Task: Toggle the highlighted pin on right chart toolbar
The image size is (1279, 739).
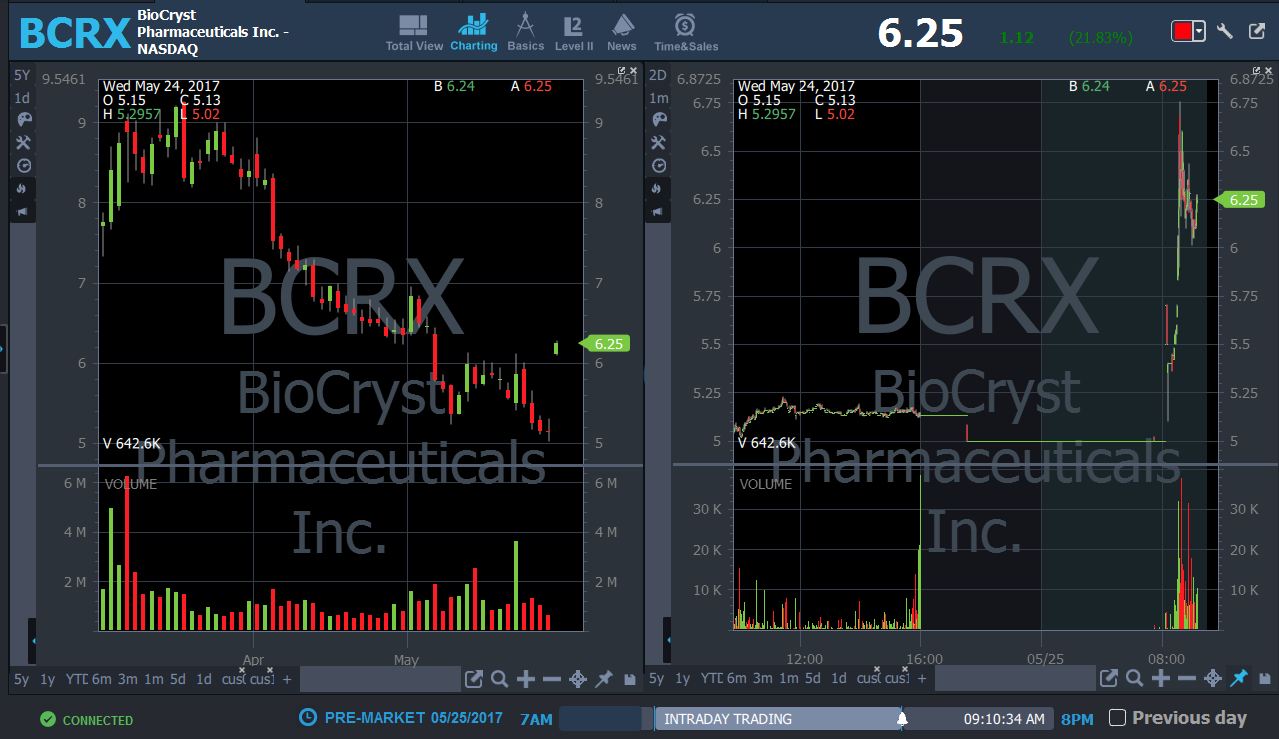Action: coord(1238,679)
